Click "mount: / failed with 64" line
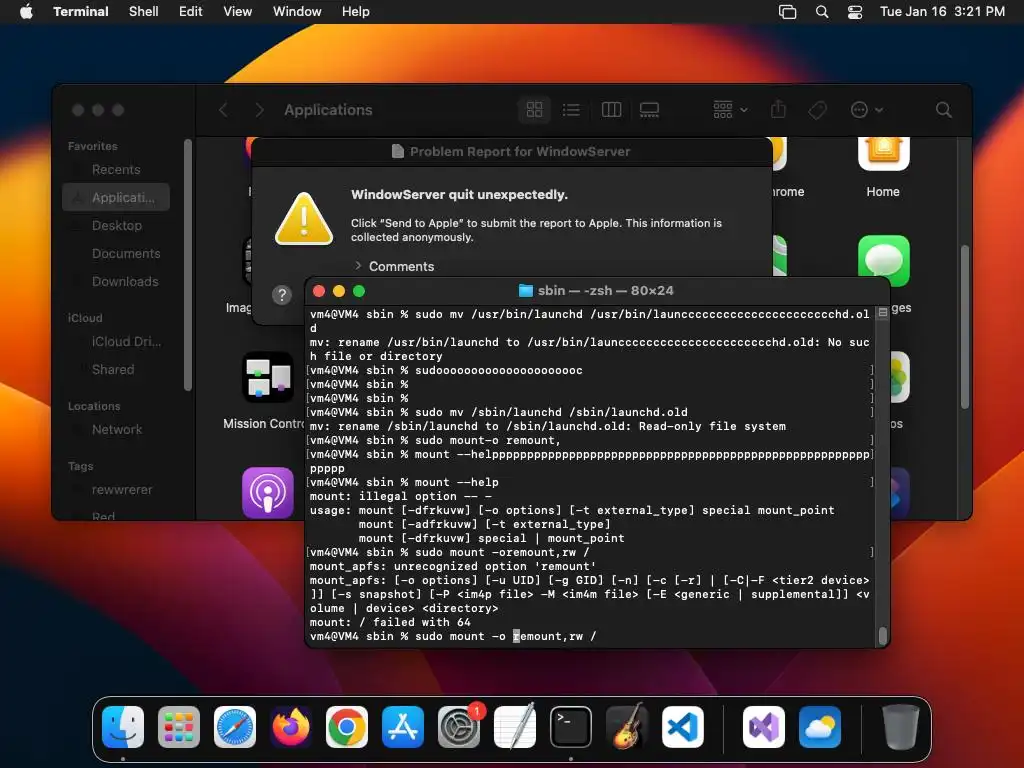1024x768 pixels. tap(390, 622)
